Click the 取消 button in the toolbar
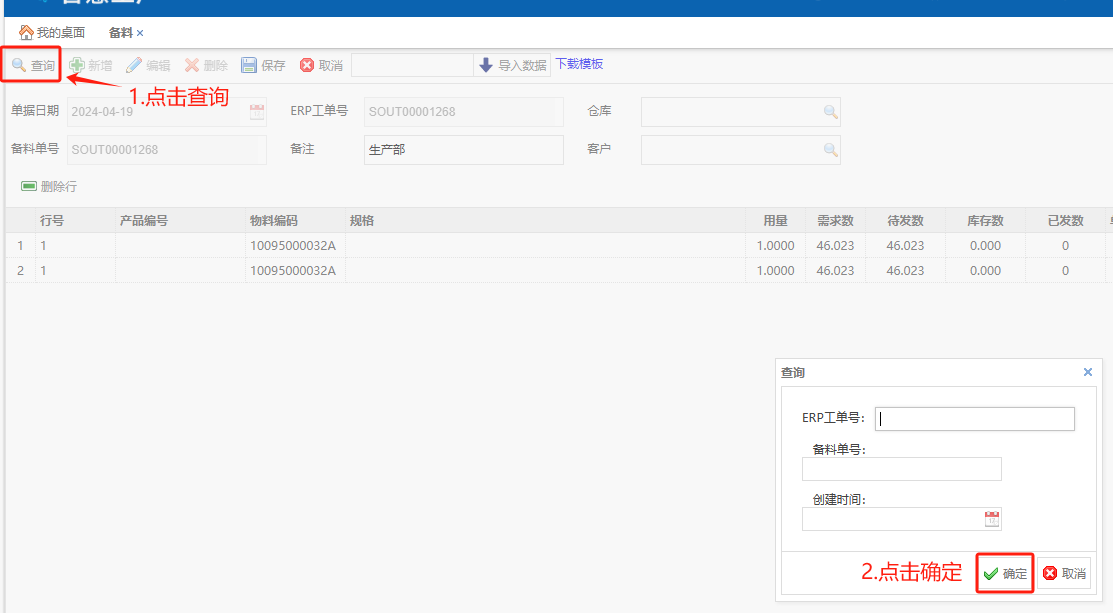This screenshot has width=1113, height=613. pyautogui.click(x=321, y=66)
